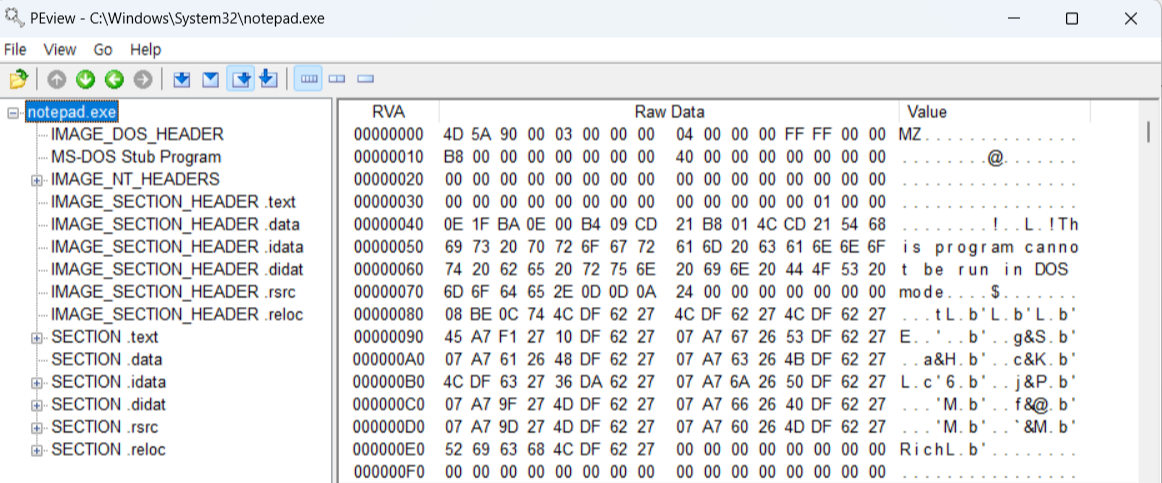Open the Help menu
Screen dimensions: 1162x483
(145, 50)
